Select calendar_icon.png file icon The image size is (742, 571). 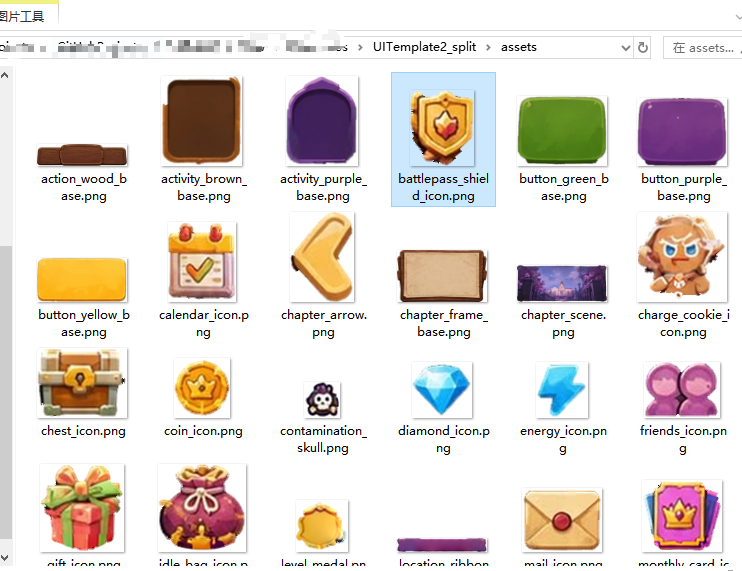point(203,262)
